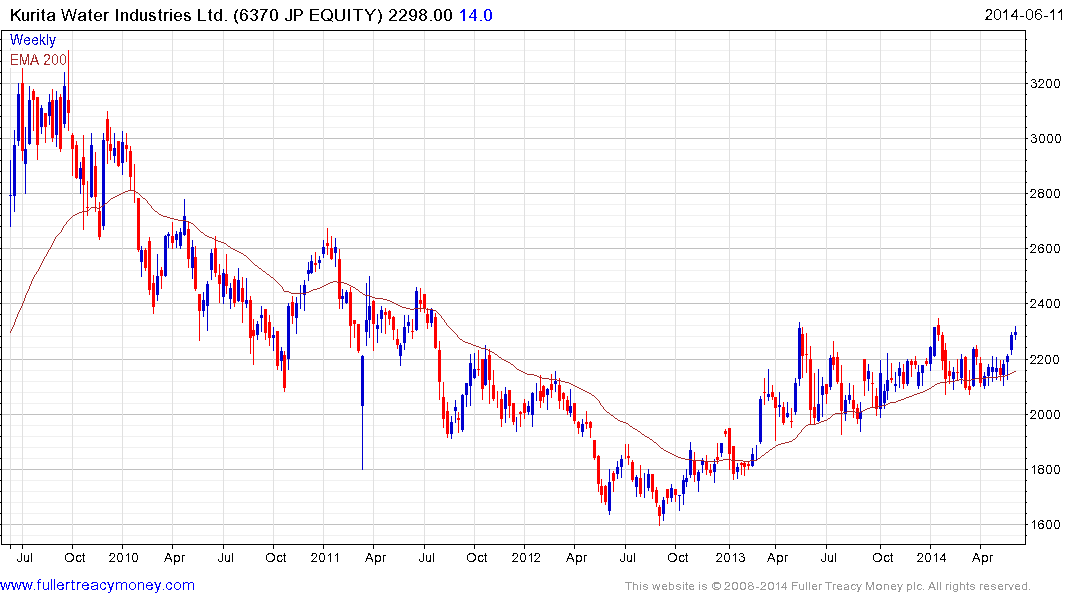Click the 2012 year label on time axis

[526, 557]
